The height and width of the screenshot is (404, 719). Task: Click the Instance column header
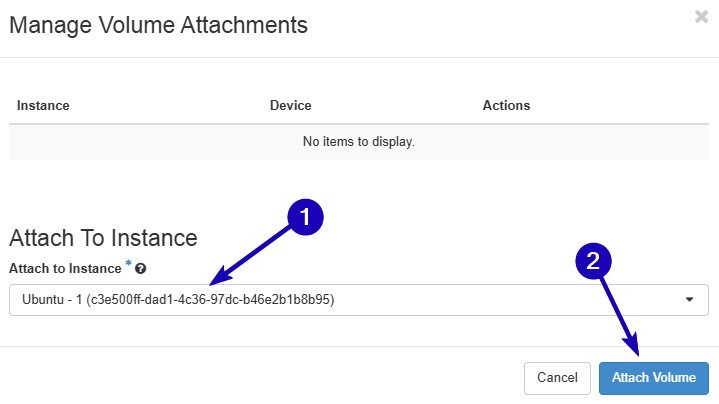pyautogui.click(x=43, y=105)
